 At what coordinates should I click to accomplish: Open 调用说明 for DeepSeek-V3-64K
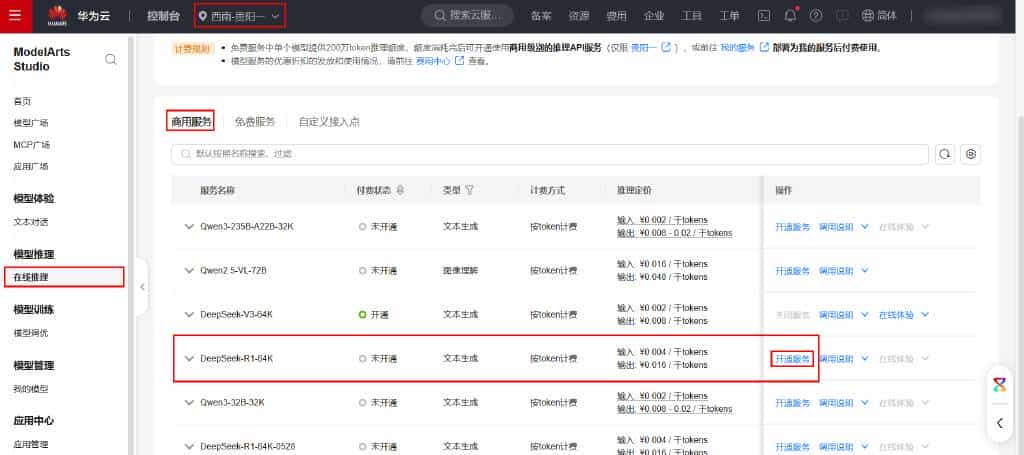point(837,315)
